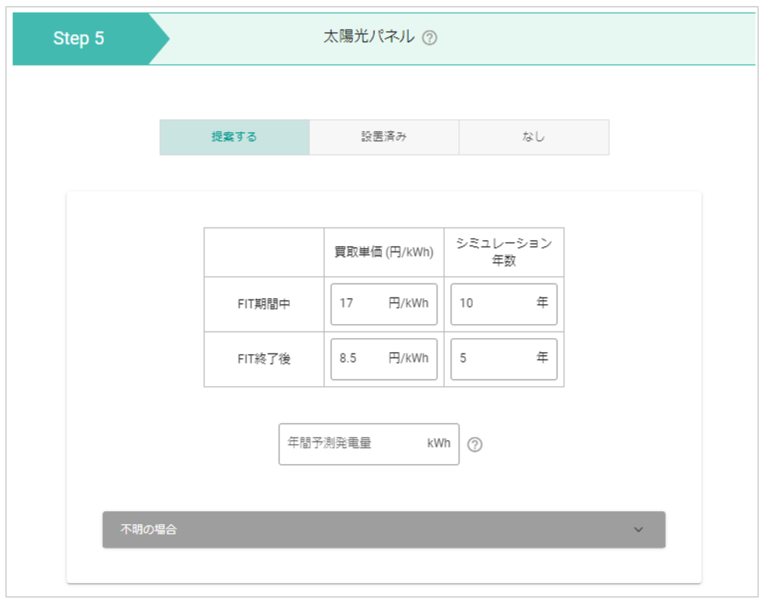Open help icon beside 太陽光パネル title
Viewport: 762px width, 603px height.
coord(429,38)
